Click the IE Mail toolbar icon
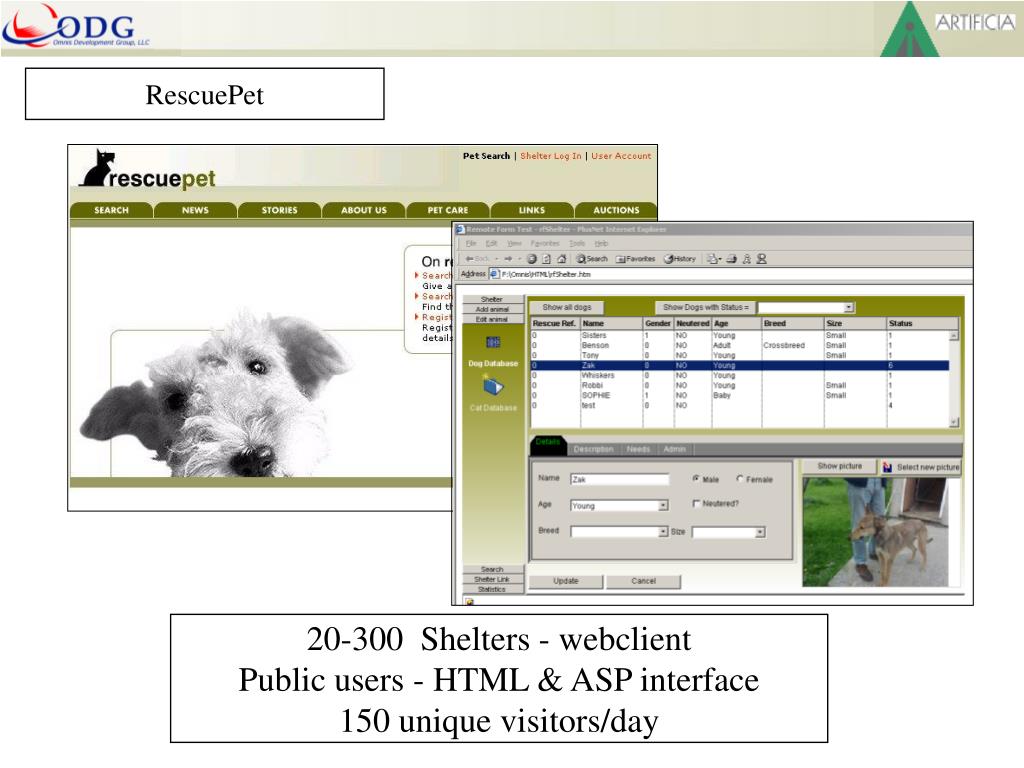The image size is (1024, 768). tap(714, 259)
